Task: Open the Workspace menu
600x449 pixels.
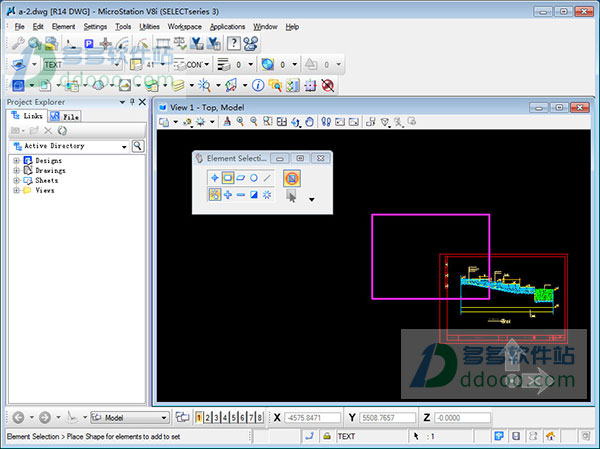Action: tap(184, 26)
